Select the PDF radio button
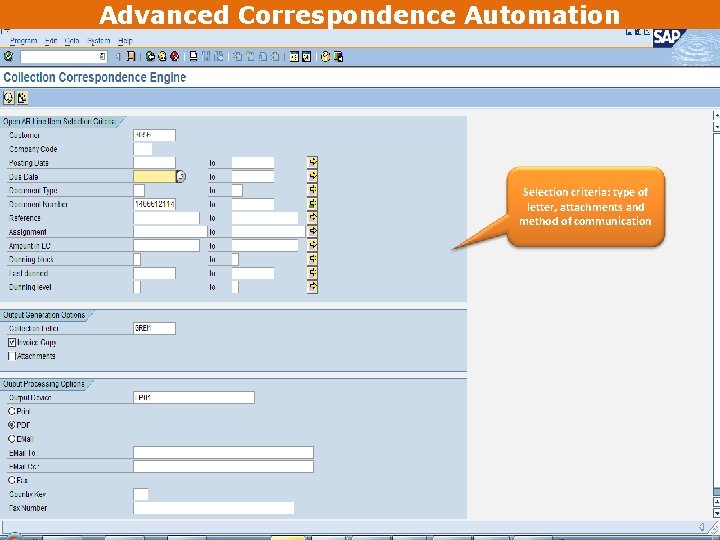720x540 pixels. click(12, 425)
